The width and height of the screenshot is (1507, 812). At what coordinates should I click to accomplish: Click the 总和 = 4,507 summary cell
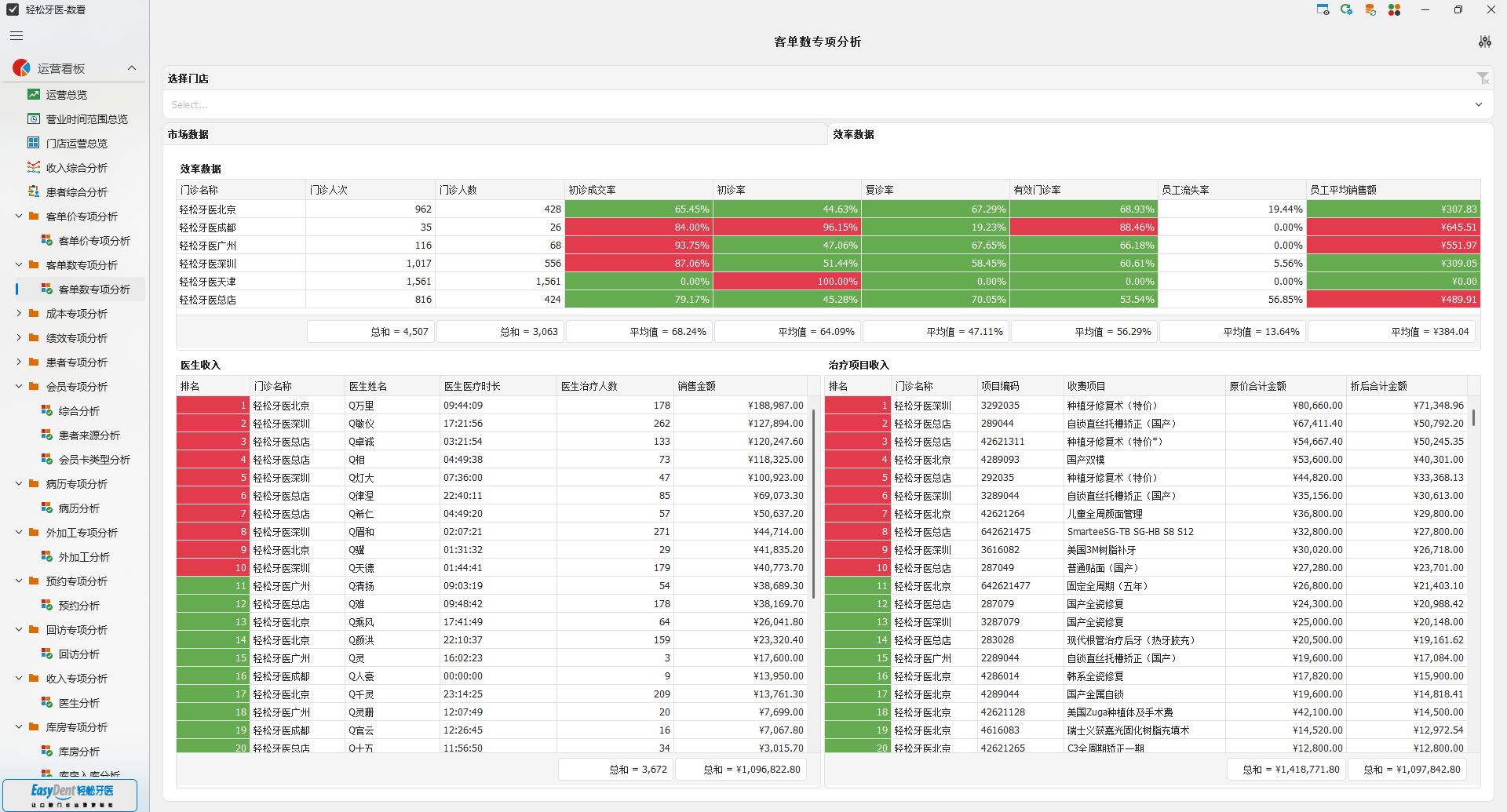tap(370, 332)
